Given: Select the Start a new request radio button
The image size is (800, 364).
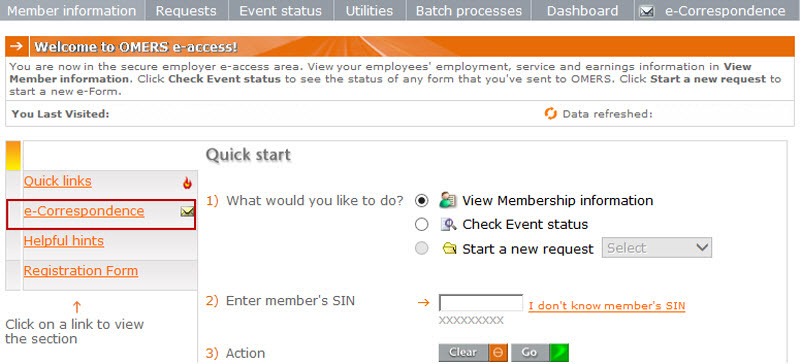Looking at the screenshot, I should pyautogui.click(x=421, y=249).
